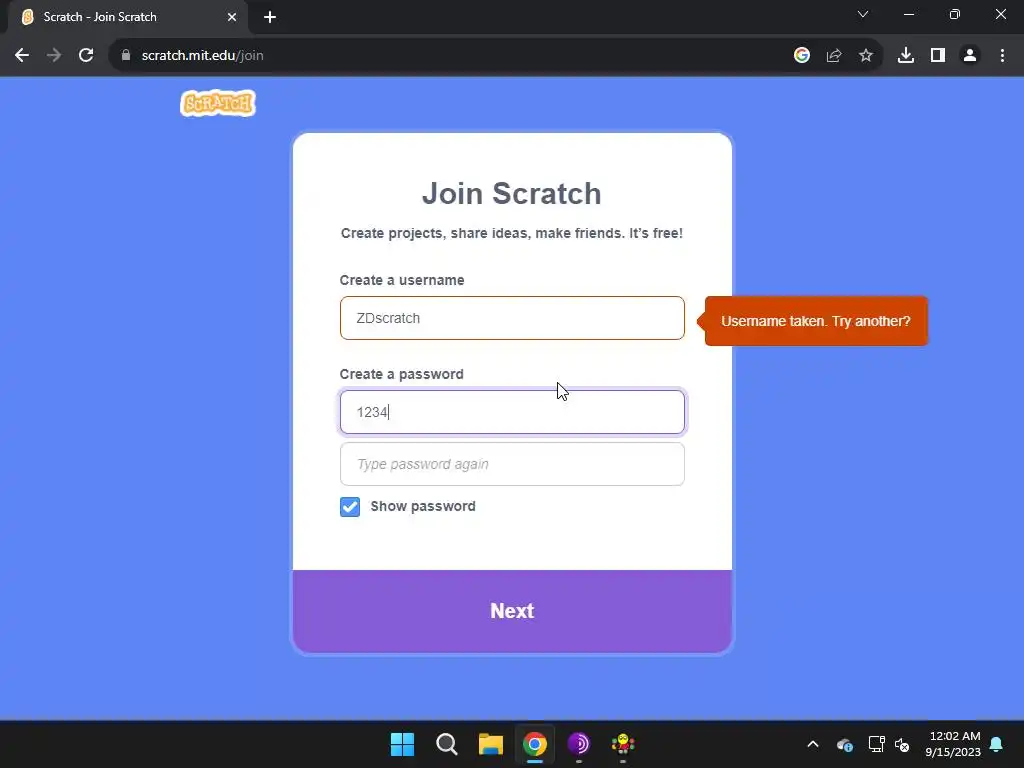This screenshot has height=768, width=1024.
Task: Click the Chrome taskbar icon
Action: coord(535,744)
